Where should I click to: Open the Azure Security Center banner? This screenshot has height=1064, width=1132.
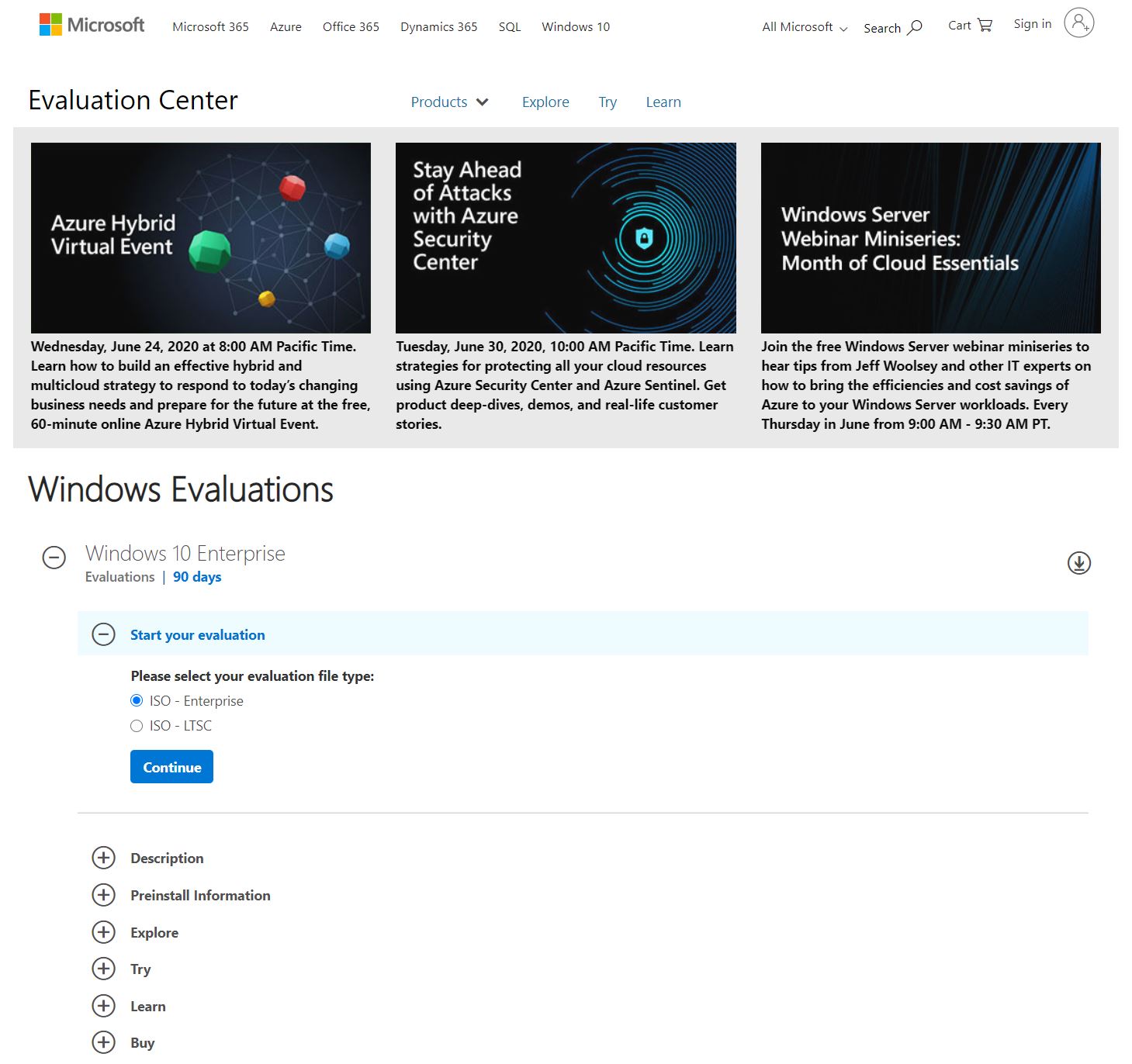click(x=566, y=238)
